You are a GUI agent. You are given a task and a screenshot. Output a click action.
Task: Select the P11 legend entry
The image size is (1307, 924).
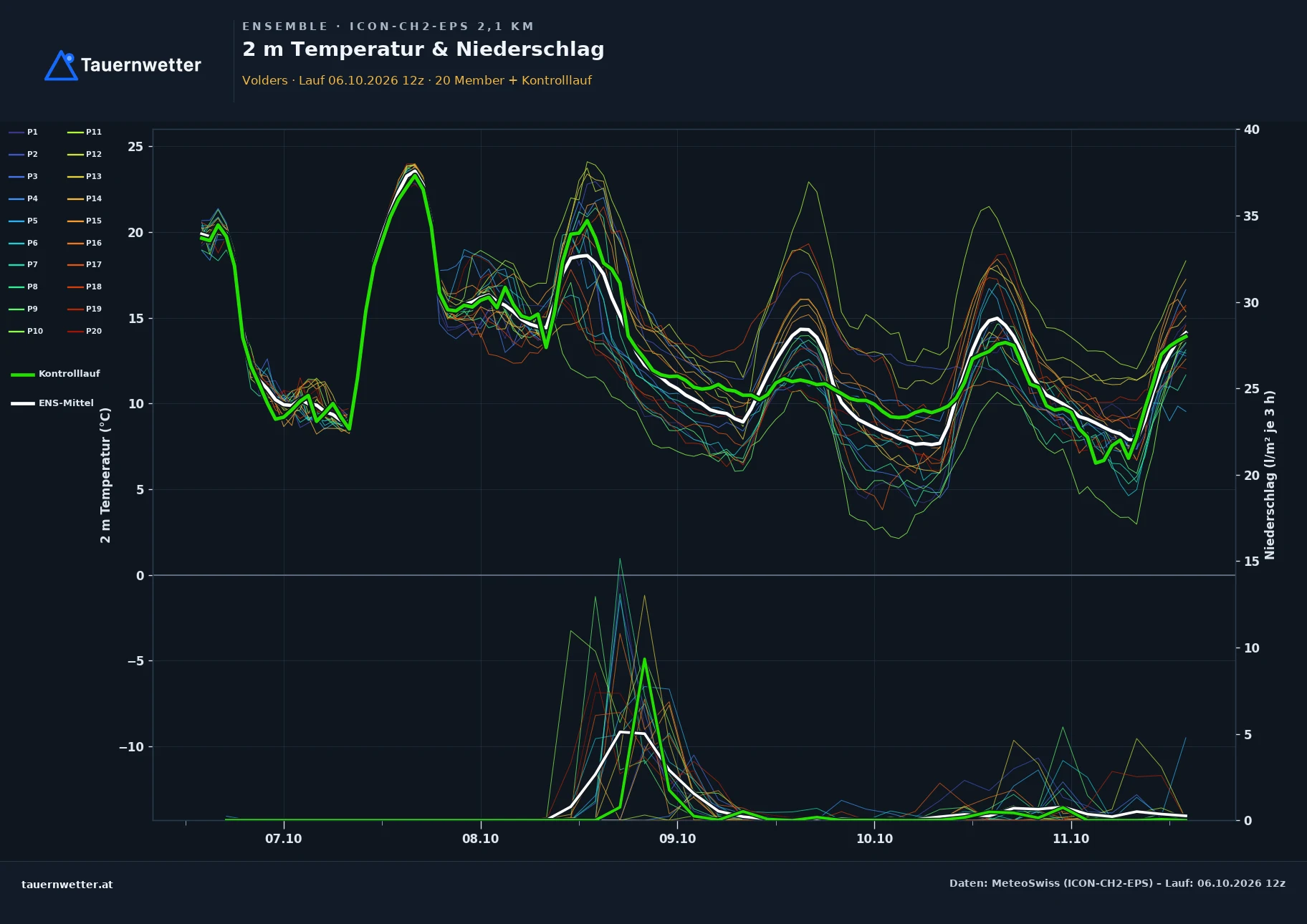click(85, 132)
